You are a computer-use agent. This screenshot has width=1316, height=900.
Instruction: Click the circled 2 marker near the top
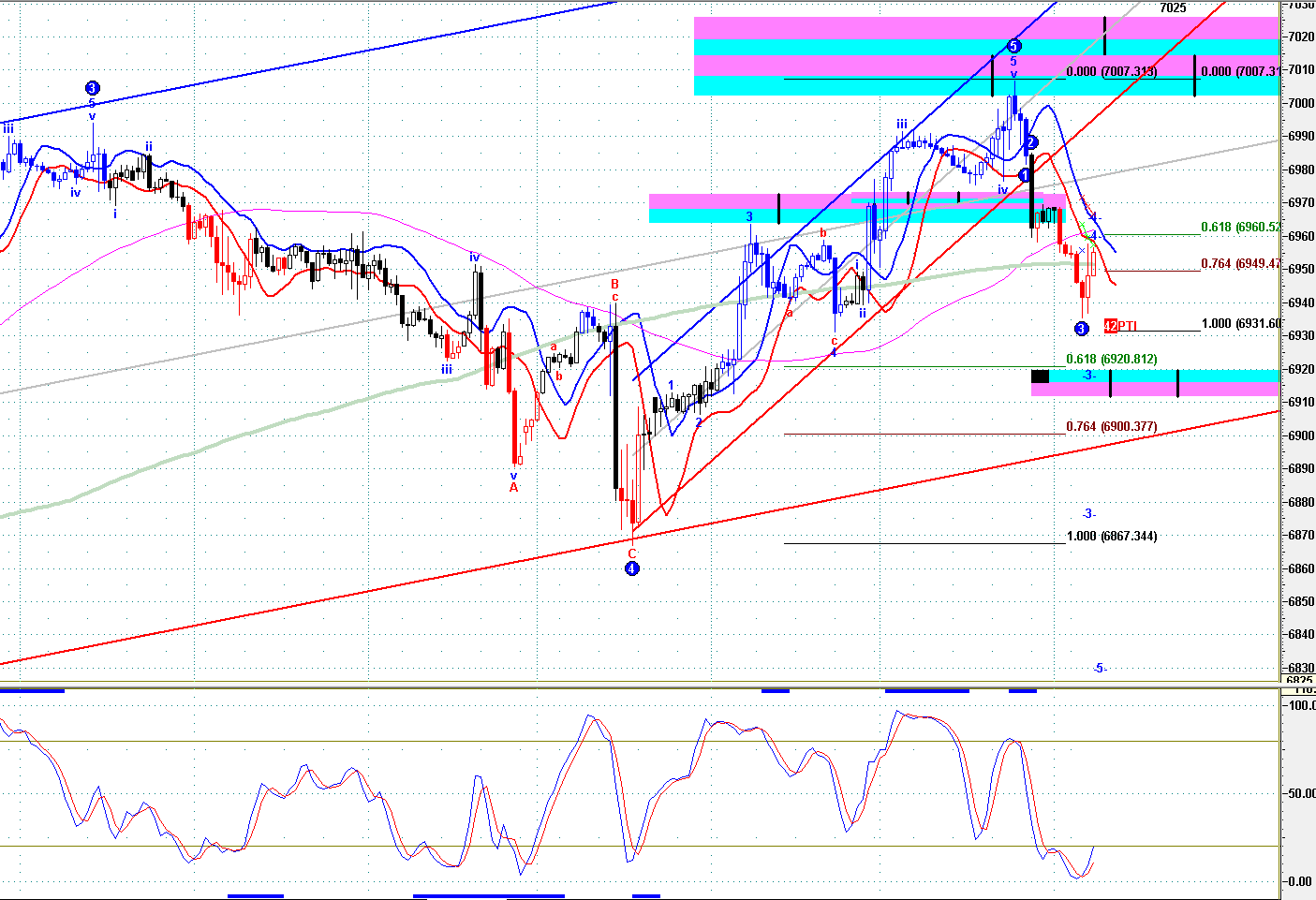point(1030,142)
